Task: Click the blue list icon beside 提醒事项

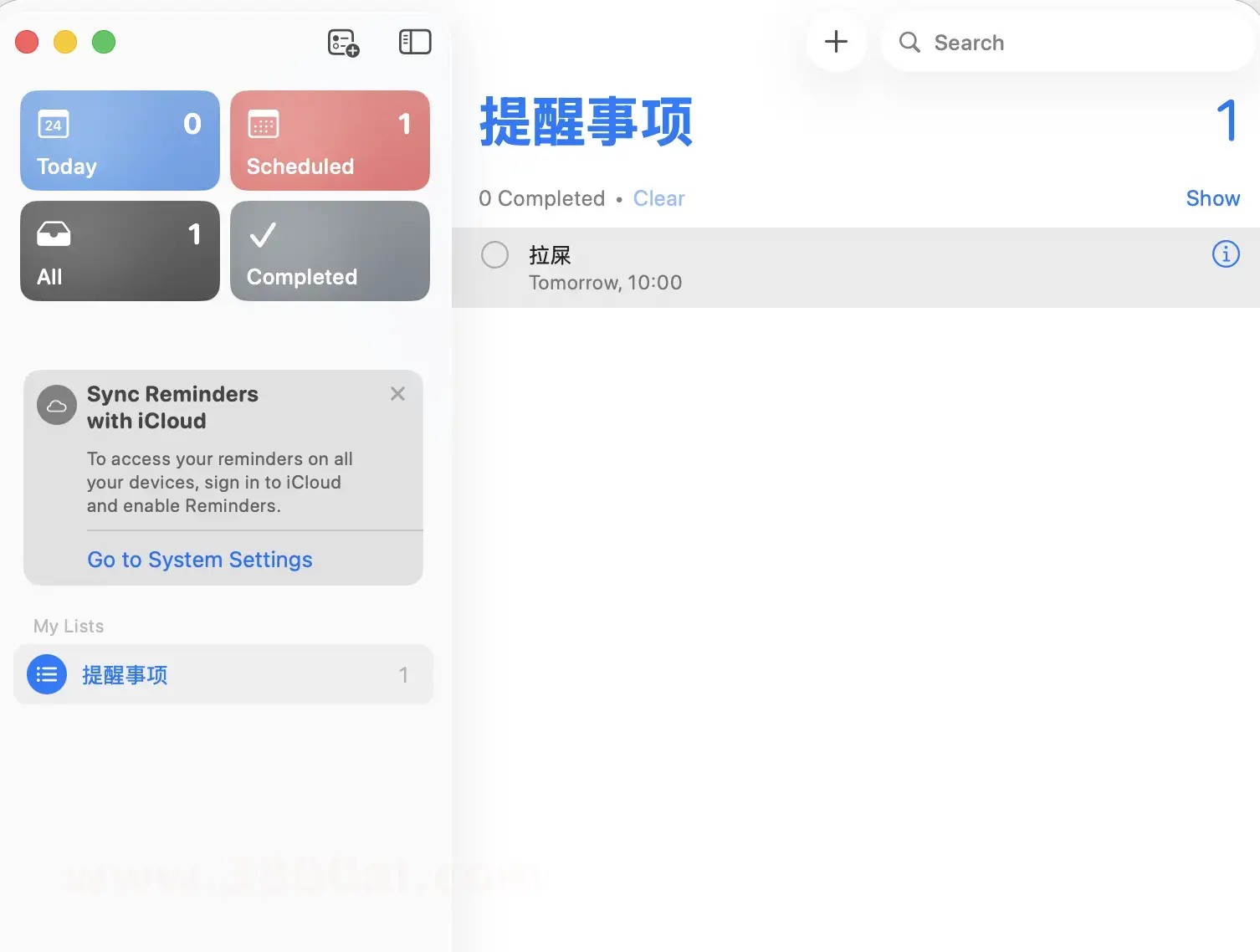Action: tap(47, 674)
